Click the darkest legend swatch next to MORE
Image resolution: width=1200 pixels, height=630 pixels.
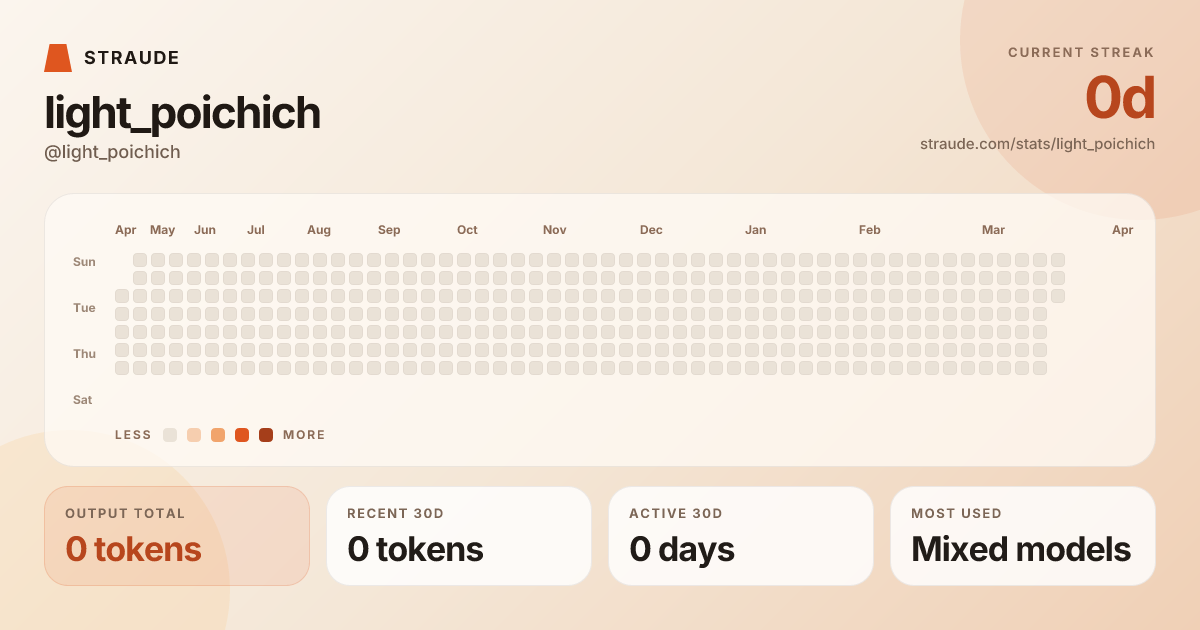click(266, 435)
